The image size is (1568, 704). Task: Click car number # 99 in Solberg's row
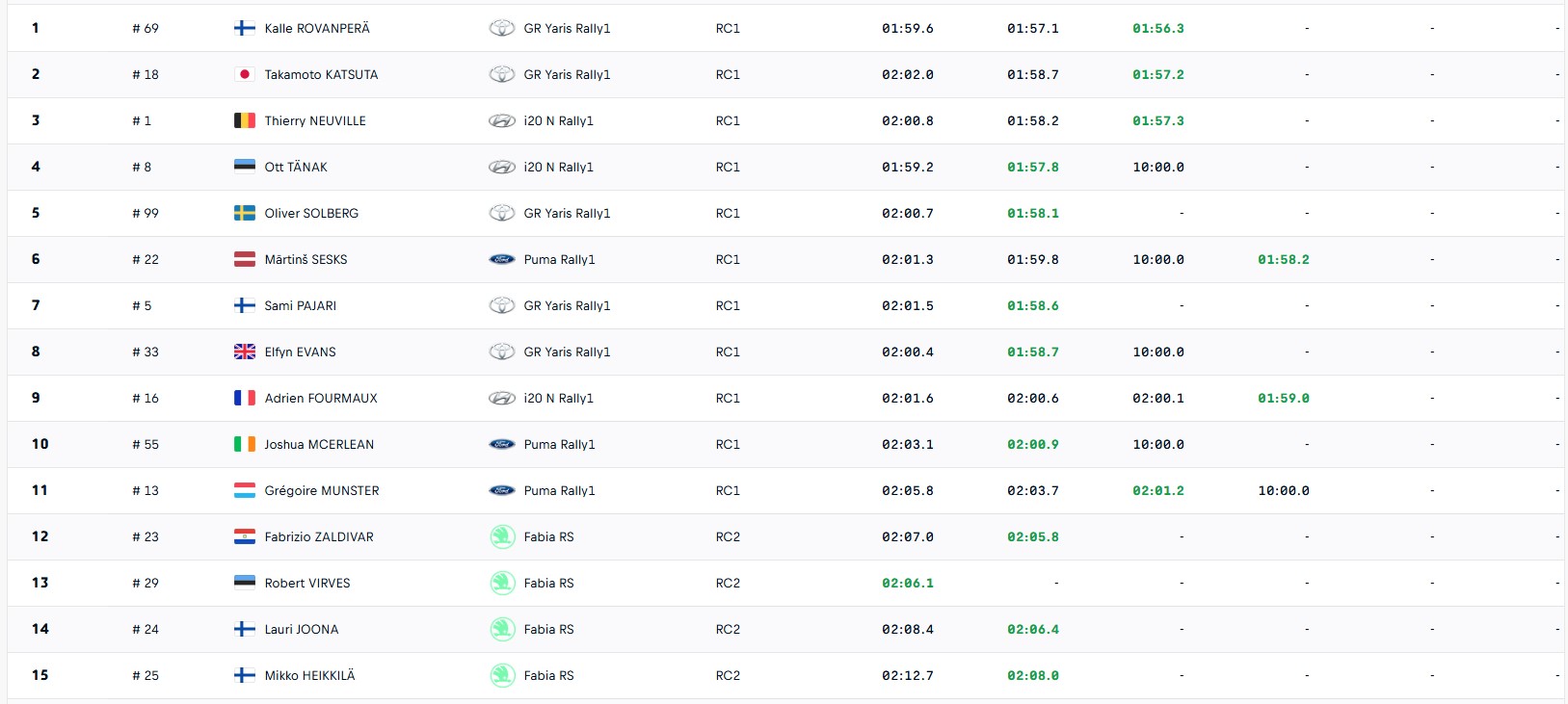(x=146, y=213)
